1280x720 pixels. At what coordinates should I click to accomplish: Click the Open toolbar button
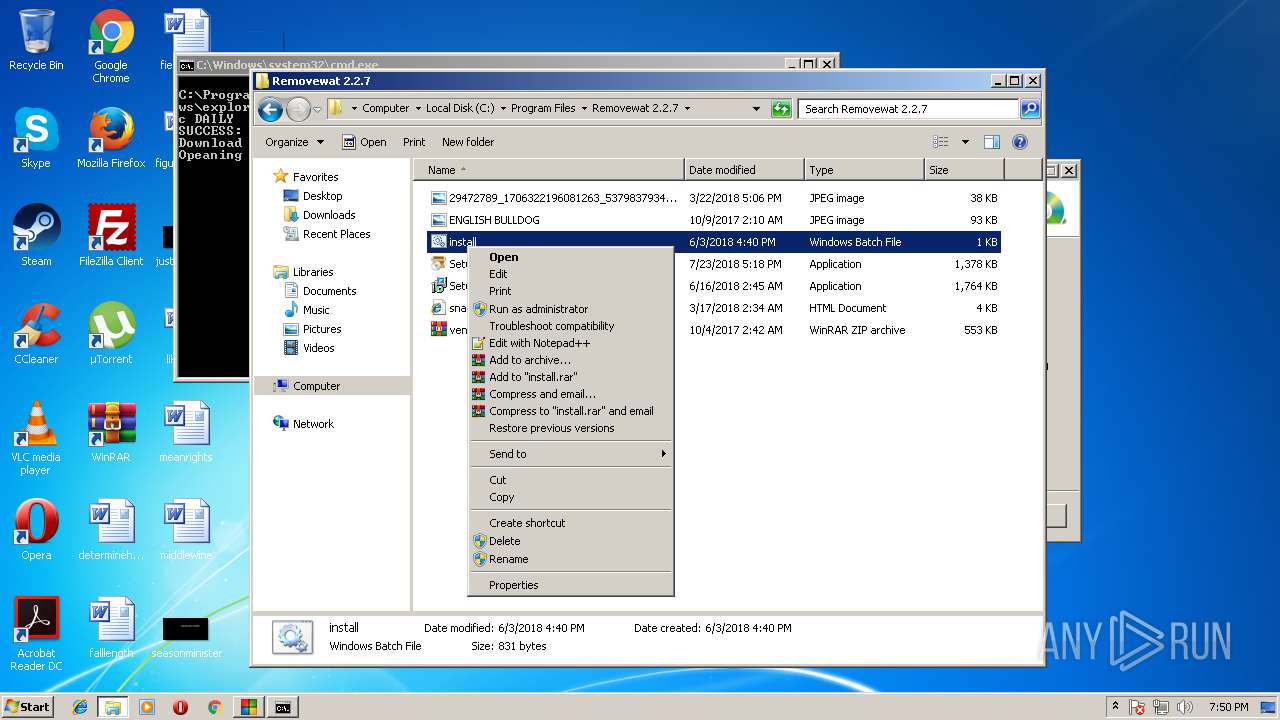coord(364,142)
